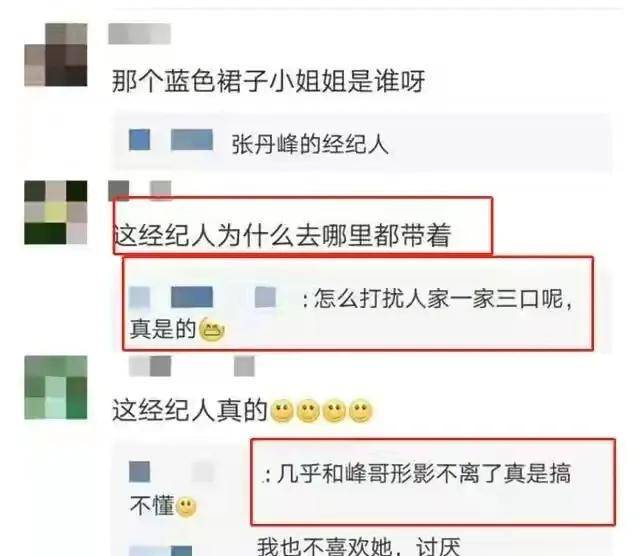Viewport: 640px width, 556px height.
Task: Select comment 这经纪人为什么去哪里都带着
Action: tap(282, 236)
